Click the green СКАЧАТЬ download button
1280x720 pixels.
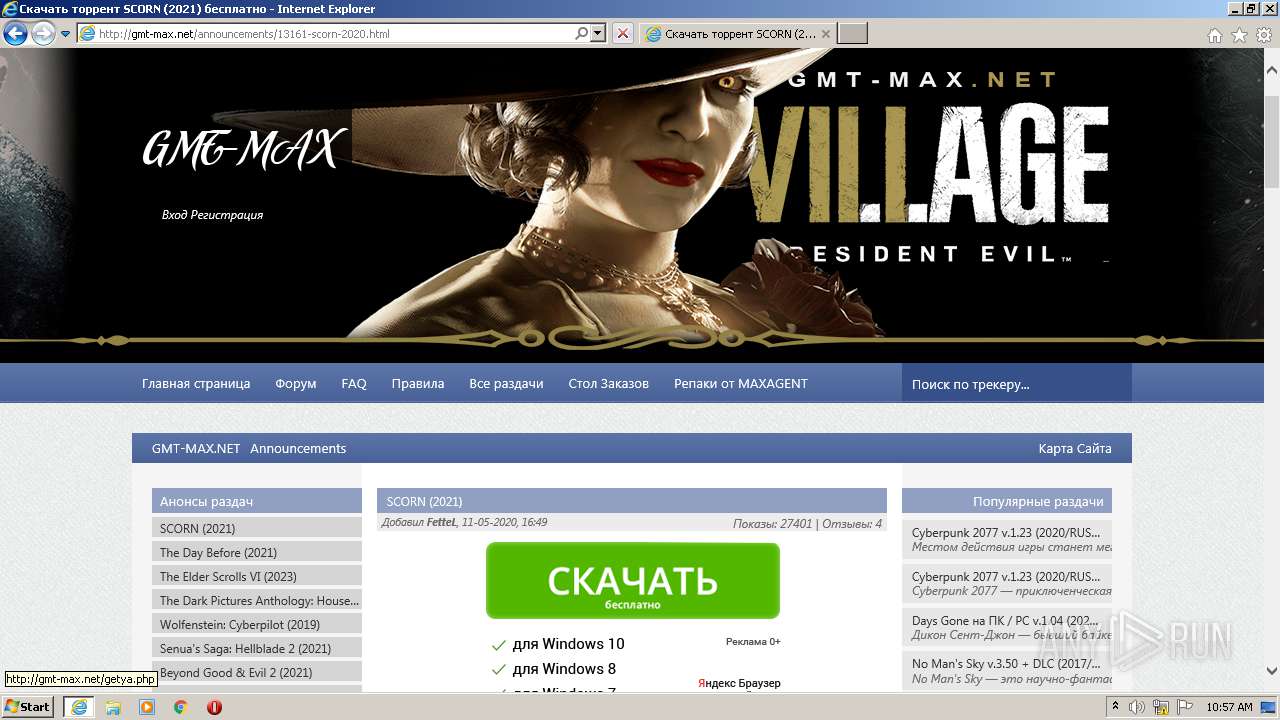(x=633, y=581)
